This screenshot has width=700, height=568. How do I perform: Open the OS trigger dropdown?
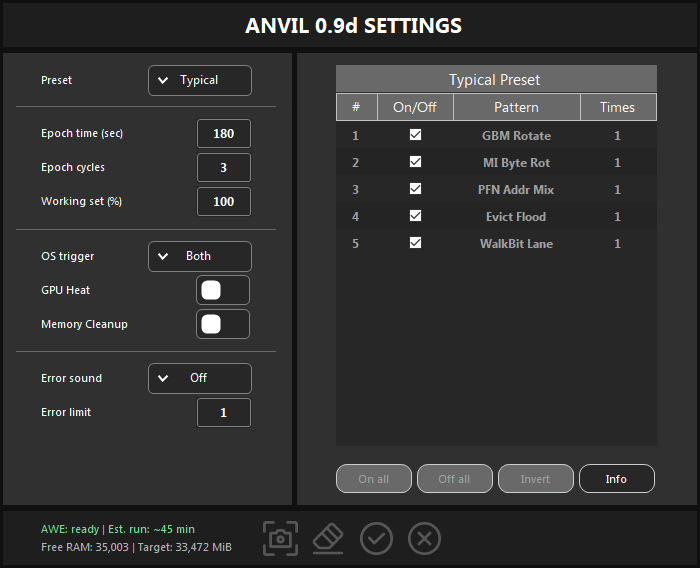[200, 256]
